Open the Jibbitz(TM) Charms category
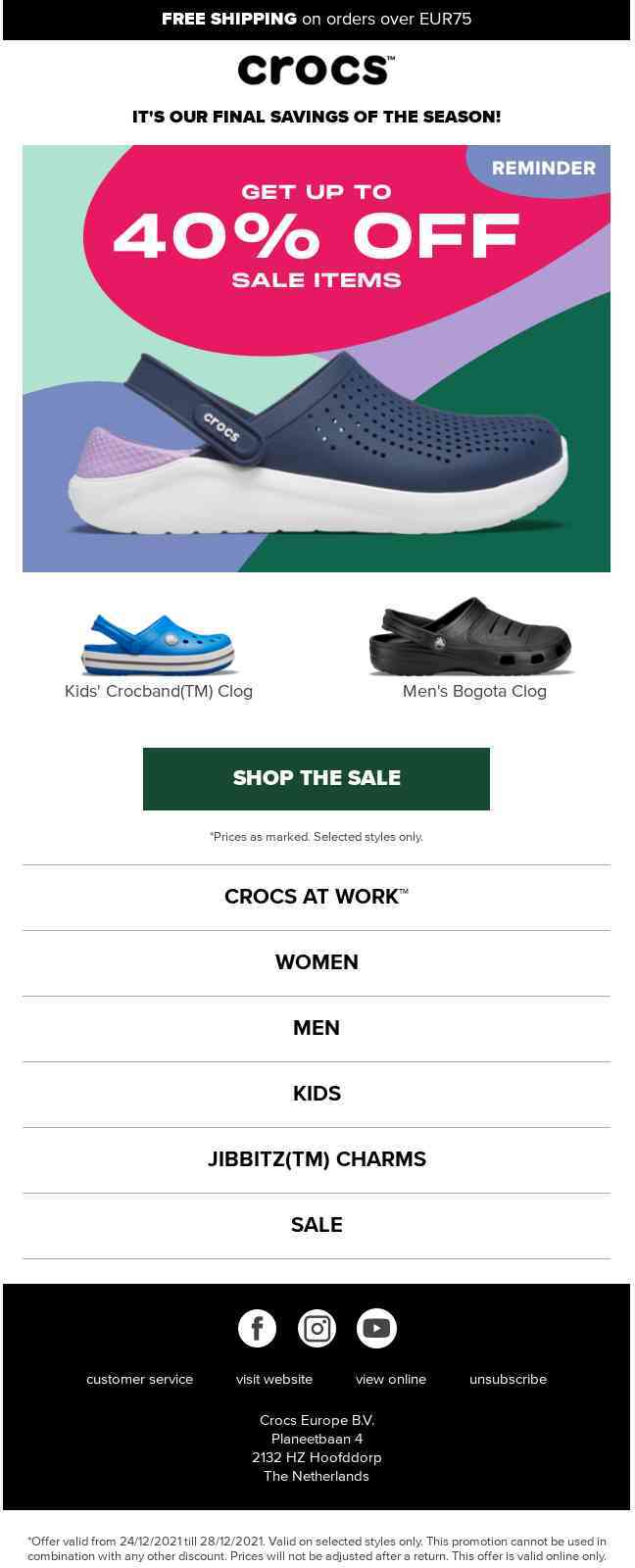 (x=317, y=1159)
